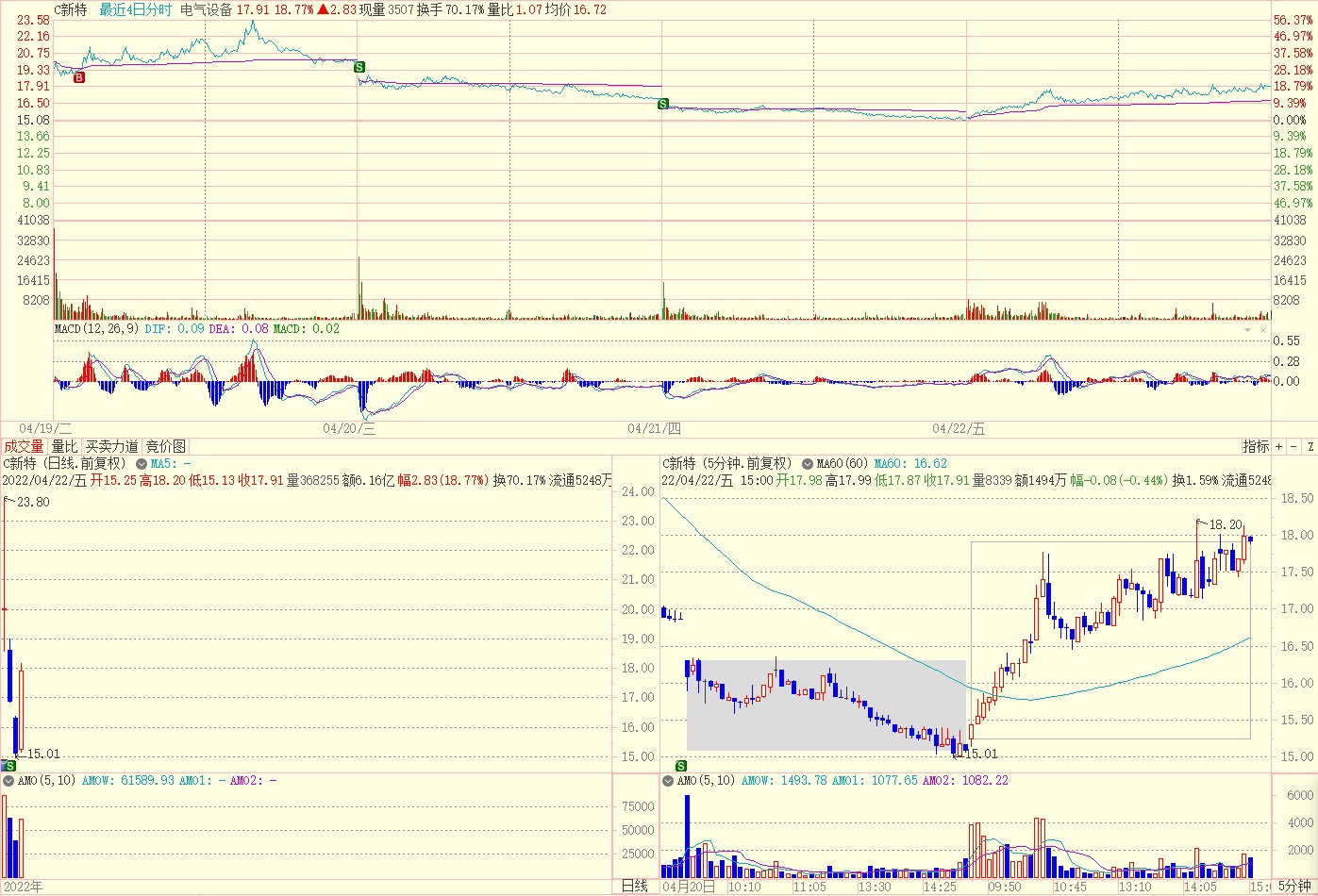The width and height of the screenshot is (1318, 896).
Task: Click the green S sell marker at 04/20
Action: click(x=359, y=67)
